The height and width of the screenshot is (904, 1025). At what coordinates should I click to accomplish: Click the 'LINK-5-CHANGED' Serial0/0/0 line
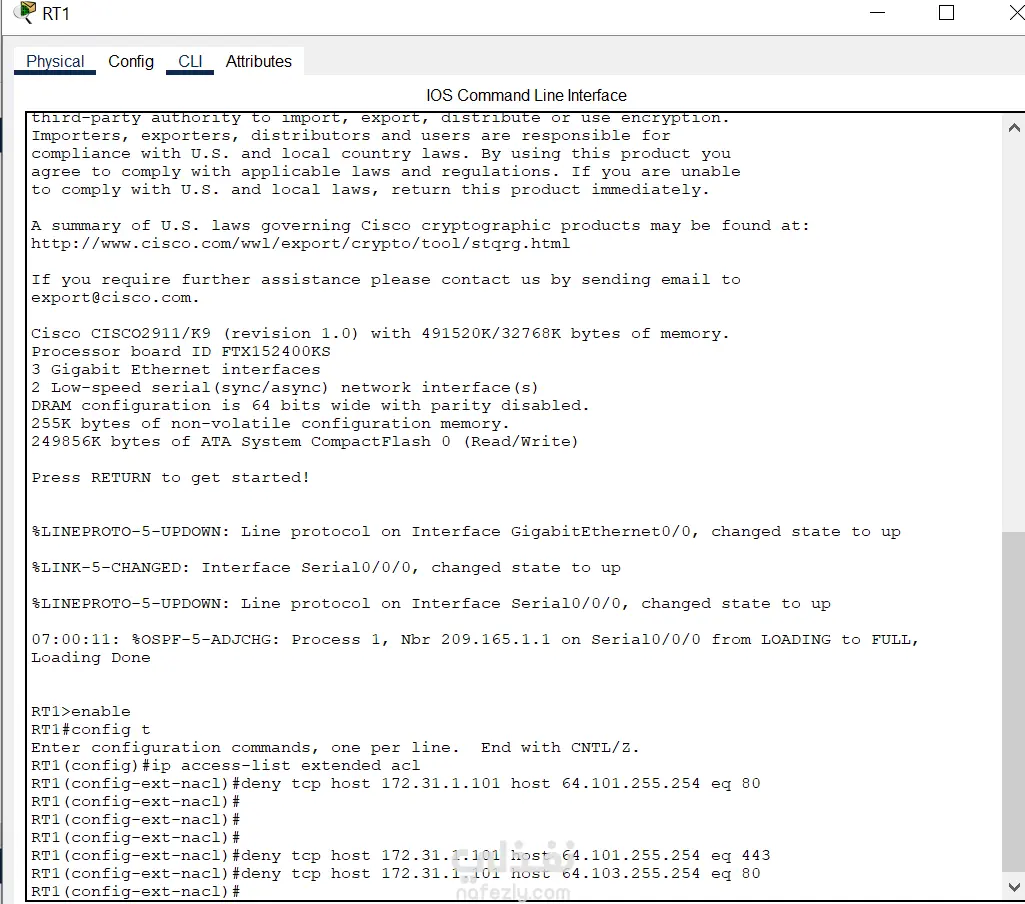(x=326, y=567)
